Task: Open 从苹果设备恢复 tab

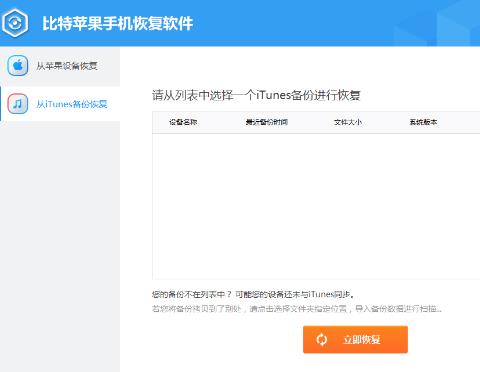Action: 60,66
